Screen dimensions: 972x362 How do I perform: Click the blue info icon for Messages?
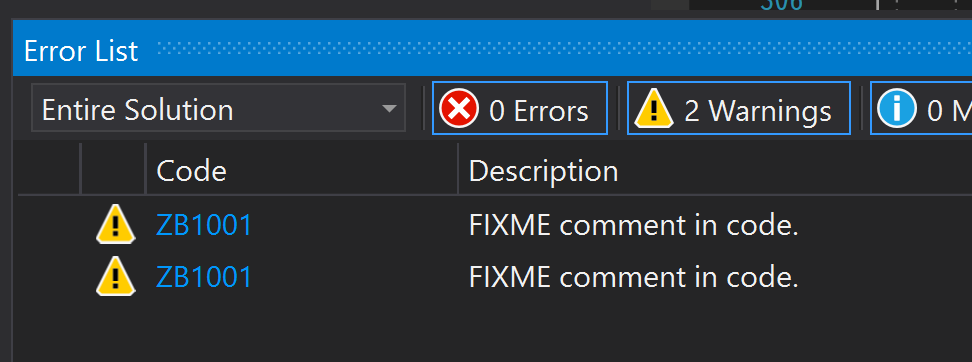click(x=896, y=109)
